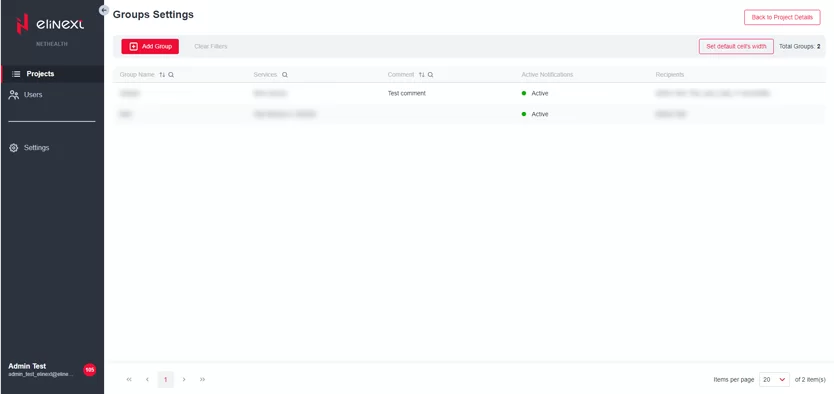Click Active status in first row
Viewport: 834px width, 394px height.
pyautogui.click(x=535, y=93)
